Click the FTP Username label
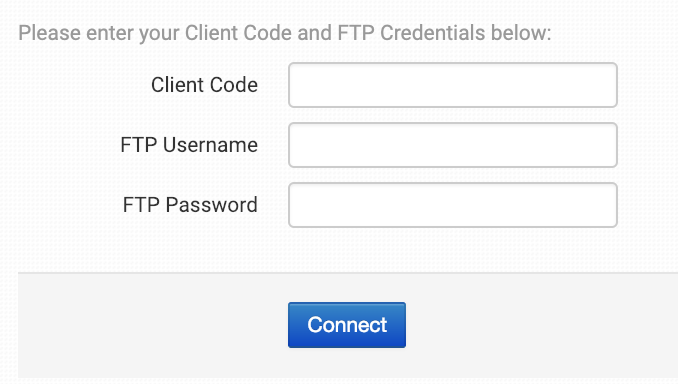This screenshot has width=678, height=384. tap(189, 145)
